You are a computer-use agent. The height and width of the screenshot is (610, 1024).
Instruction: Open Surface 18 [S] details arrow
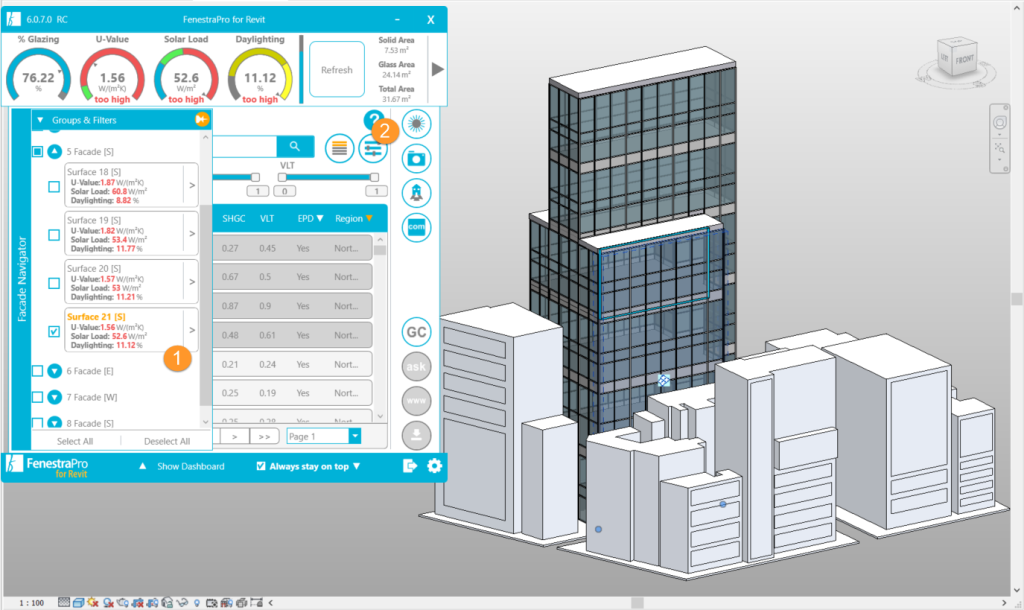coord(192,185)
